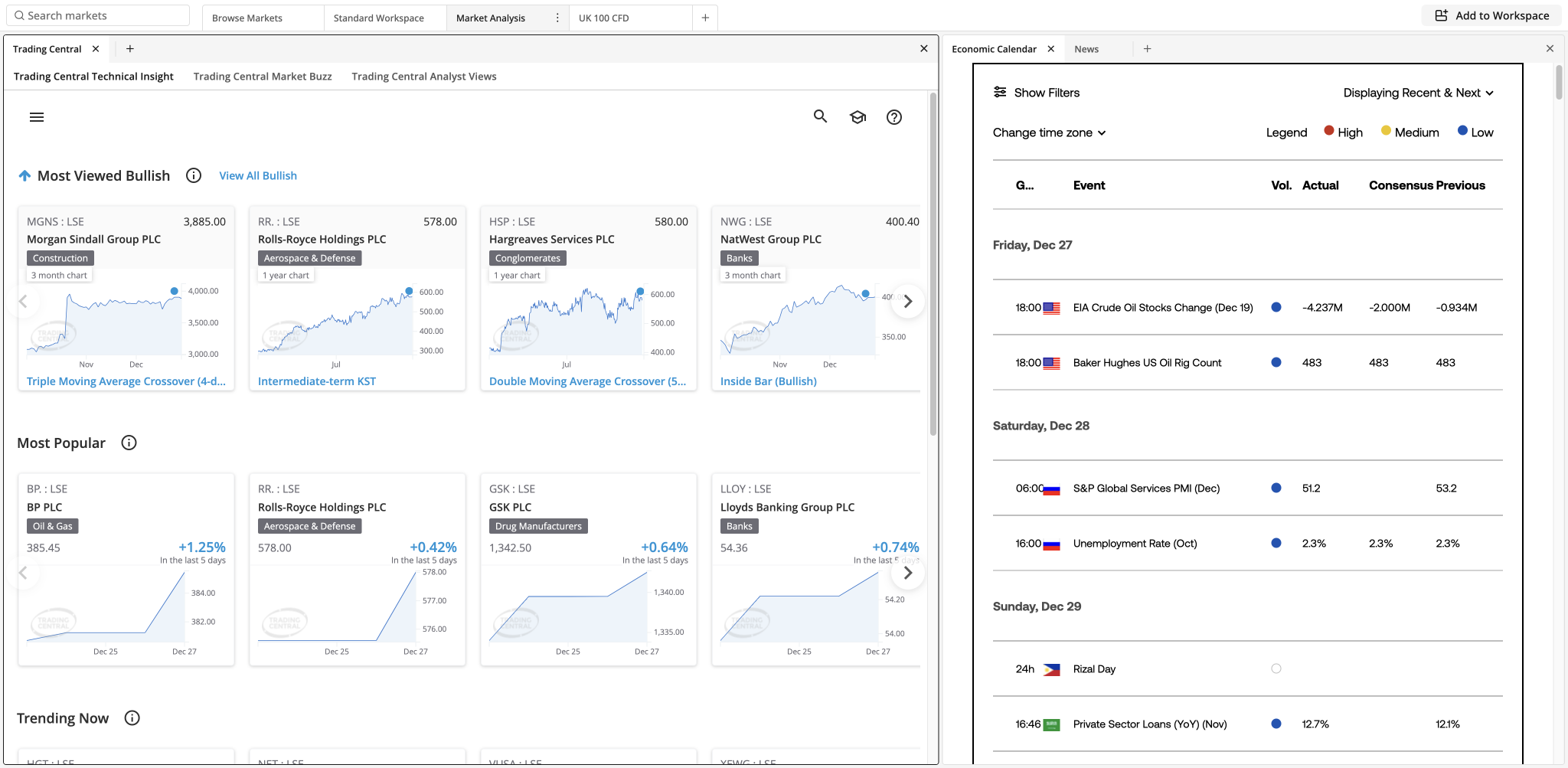This screenshot has width=1568, height=768.
Task: Click the Construction sector tag
Action: point(60,258)
